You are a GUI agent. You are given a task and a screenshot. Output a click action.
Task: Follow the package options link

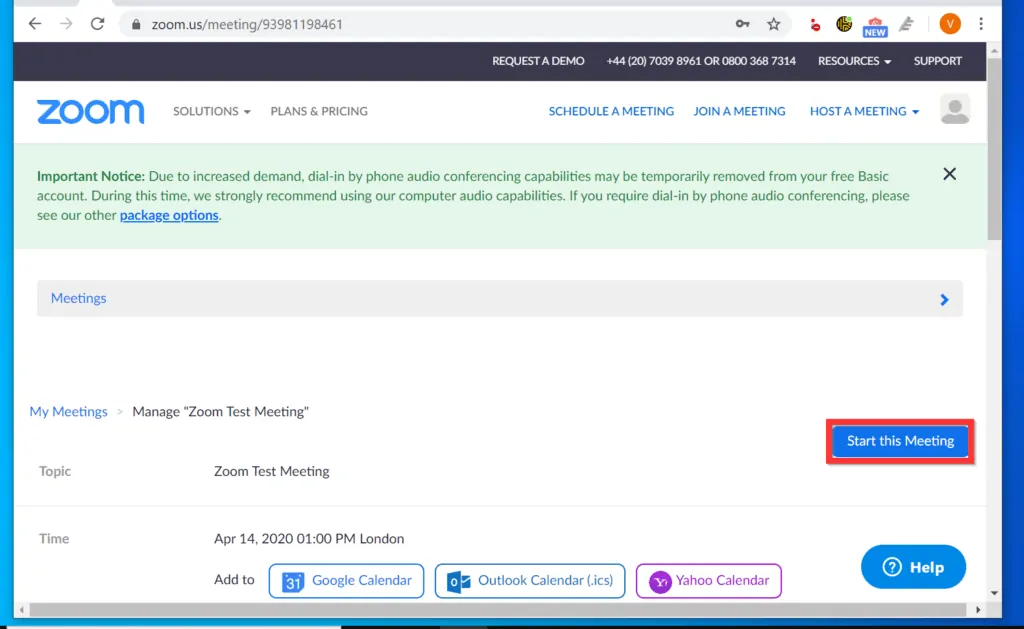pyautogui.click(x=169, y=215)
